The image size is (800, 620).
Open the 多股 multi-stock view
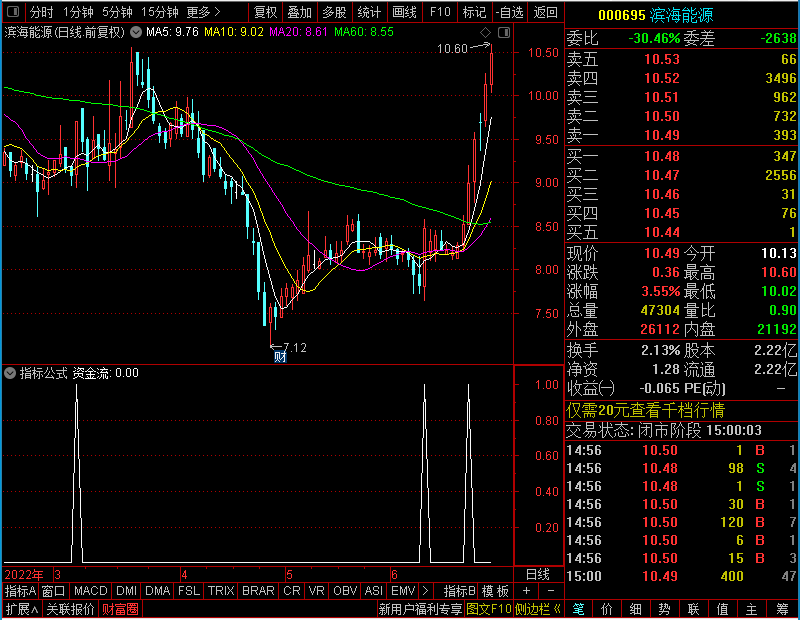coord(334,12)
